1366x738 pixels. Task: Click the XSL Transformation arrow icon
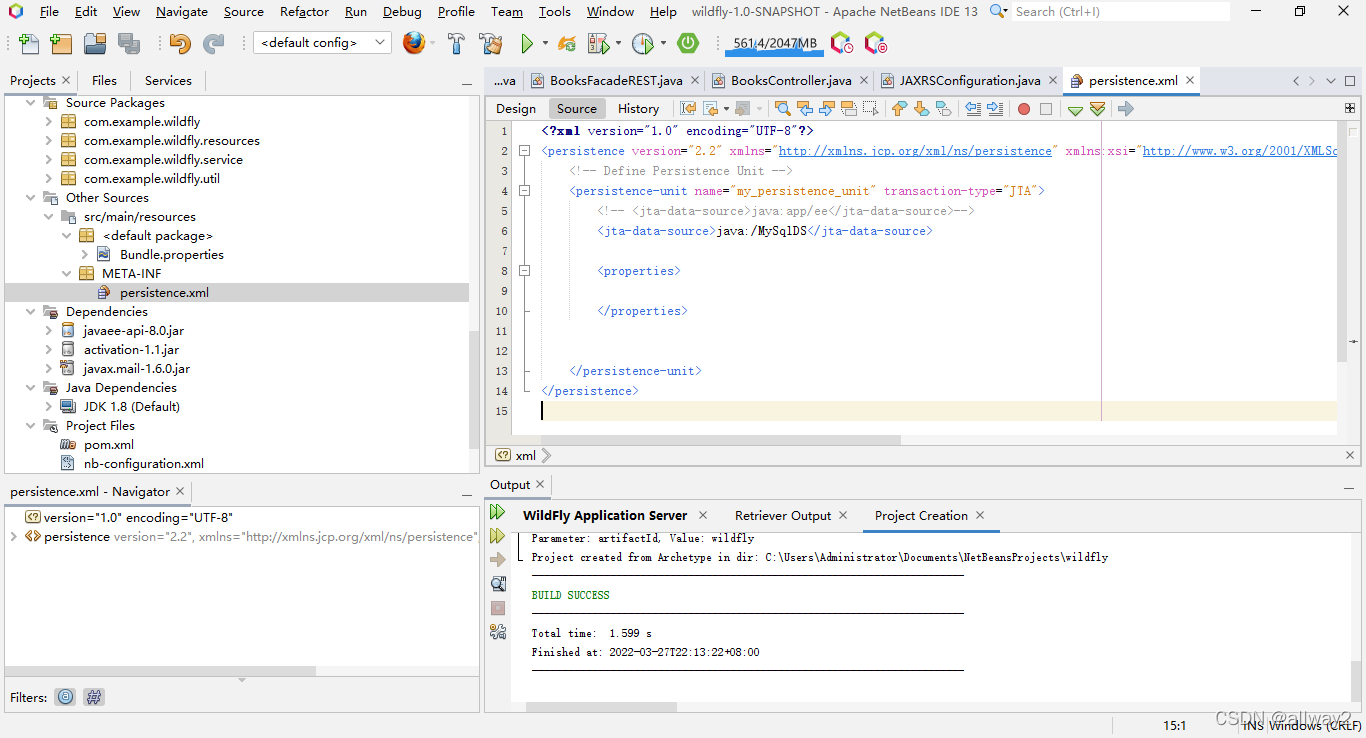1126,109
